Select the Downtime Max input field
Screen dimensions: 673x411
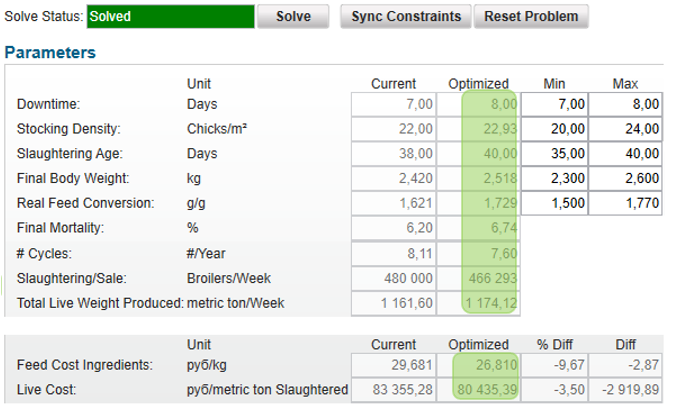[x=625, y=104]
